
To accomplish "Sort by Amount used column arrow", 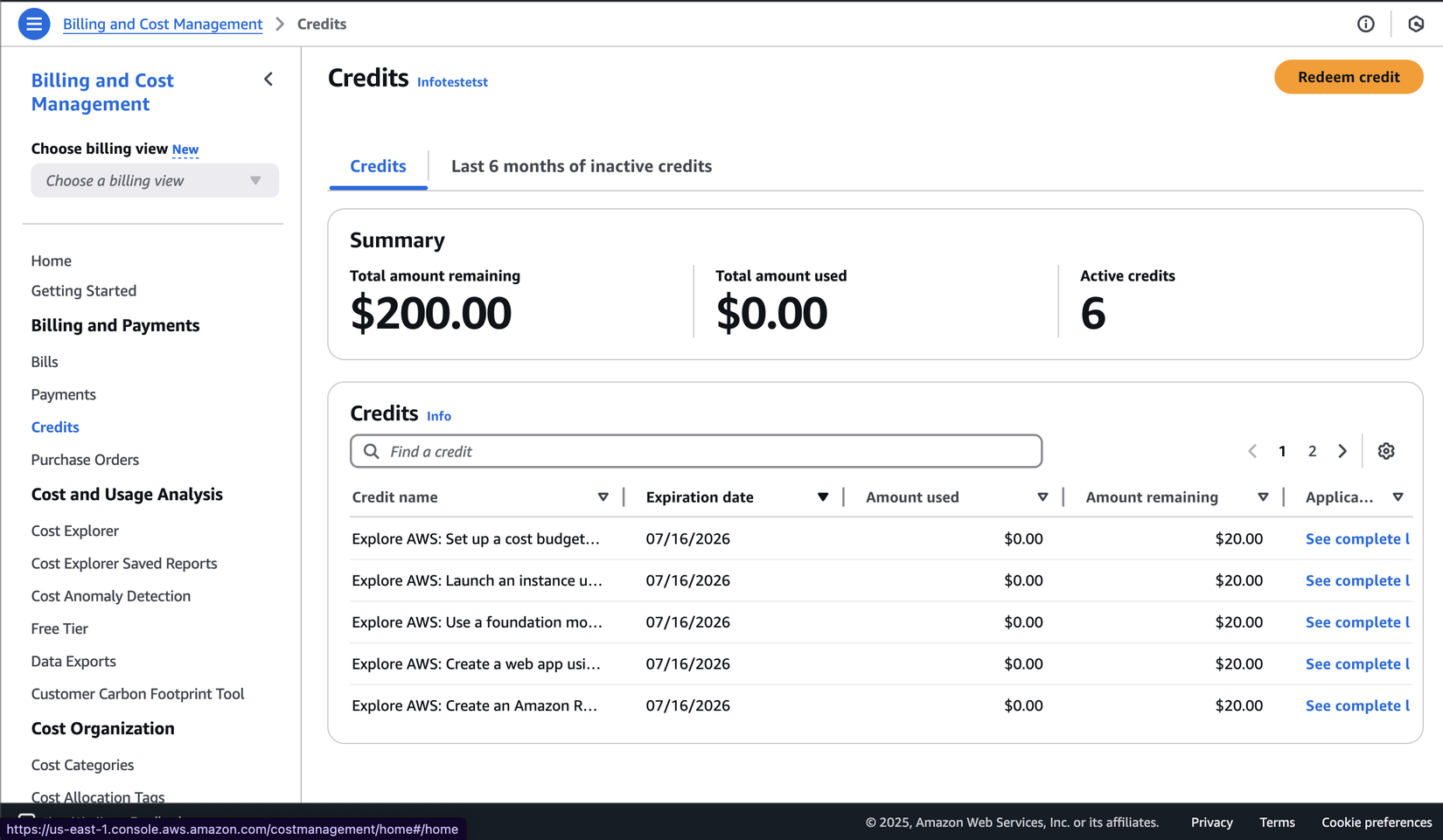I will pos(1042,497).
